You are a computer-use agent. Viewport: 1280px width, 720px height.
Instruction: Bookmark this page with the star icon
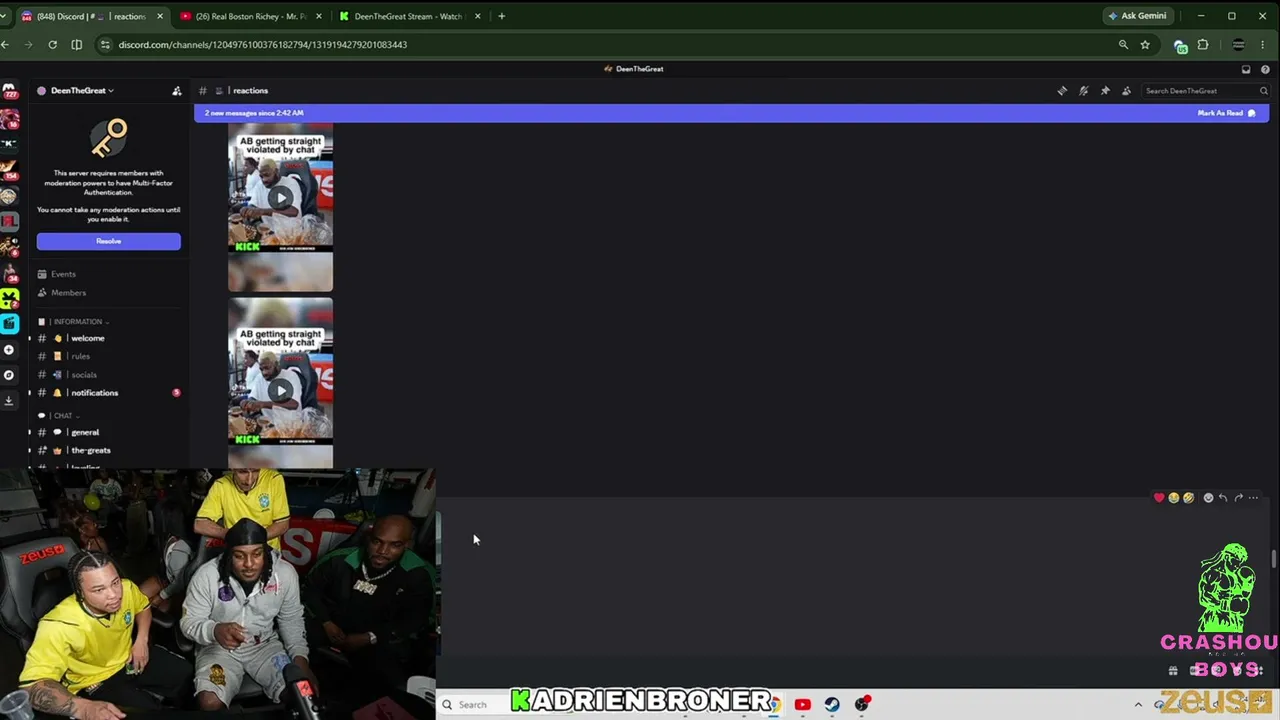(x=1145, y=45)
